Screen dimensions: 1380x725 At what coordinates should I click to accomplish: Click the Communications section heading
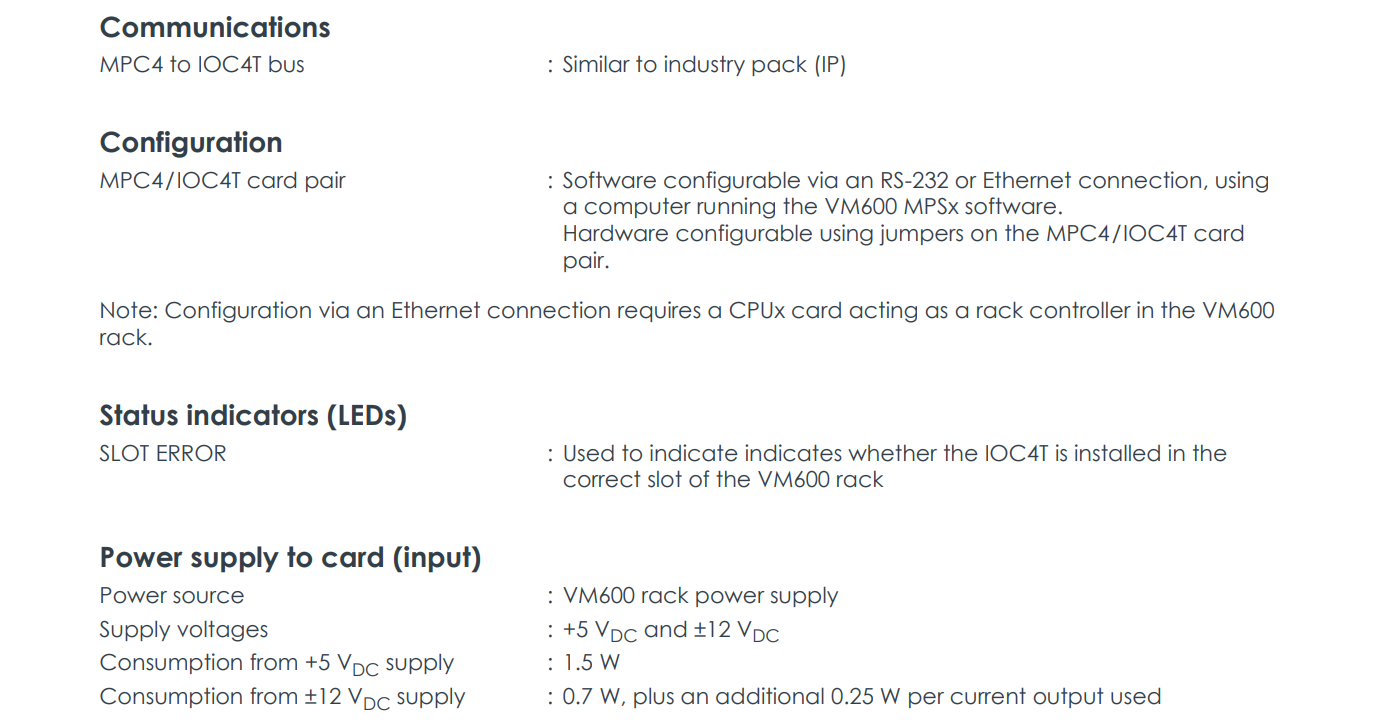pyautogui.click(x=215, y=27)
